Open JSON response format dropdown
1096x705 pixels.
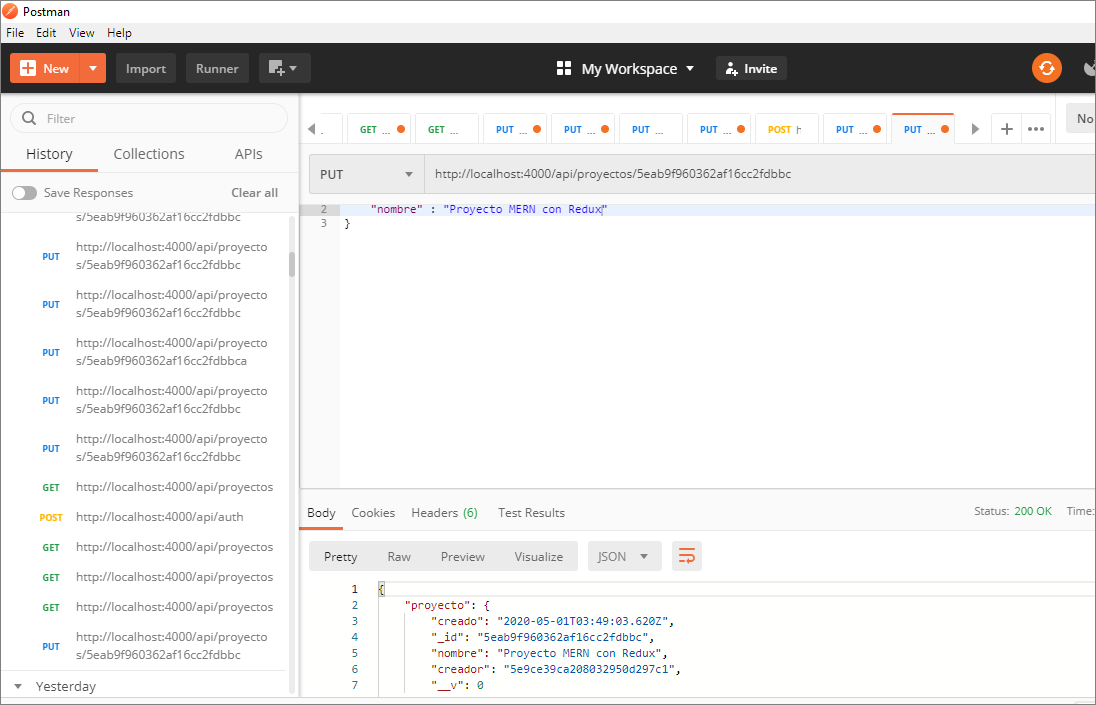click(x=625, y=556)
